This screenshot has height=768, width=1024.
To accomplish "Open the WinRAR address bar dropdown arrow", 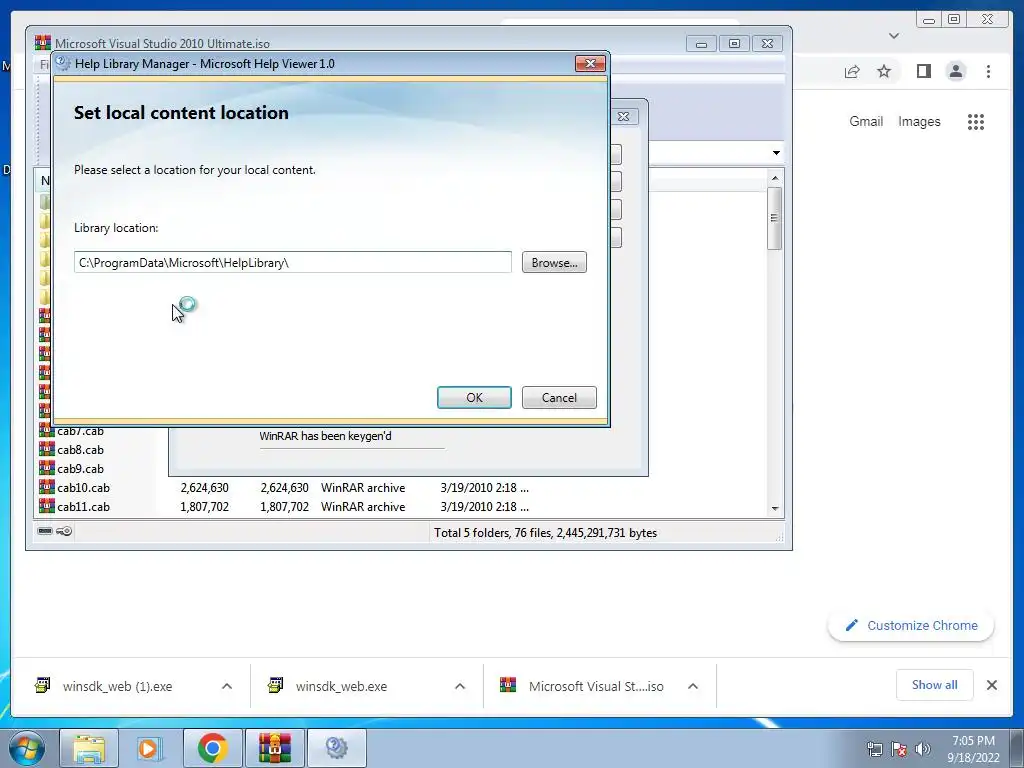I will coord(776,153).
